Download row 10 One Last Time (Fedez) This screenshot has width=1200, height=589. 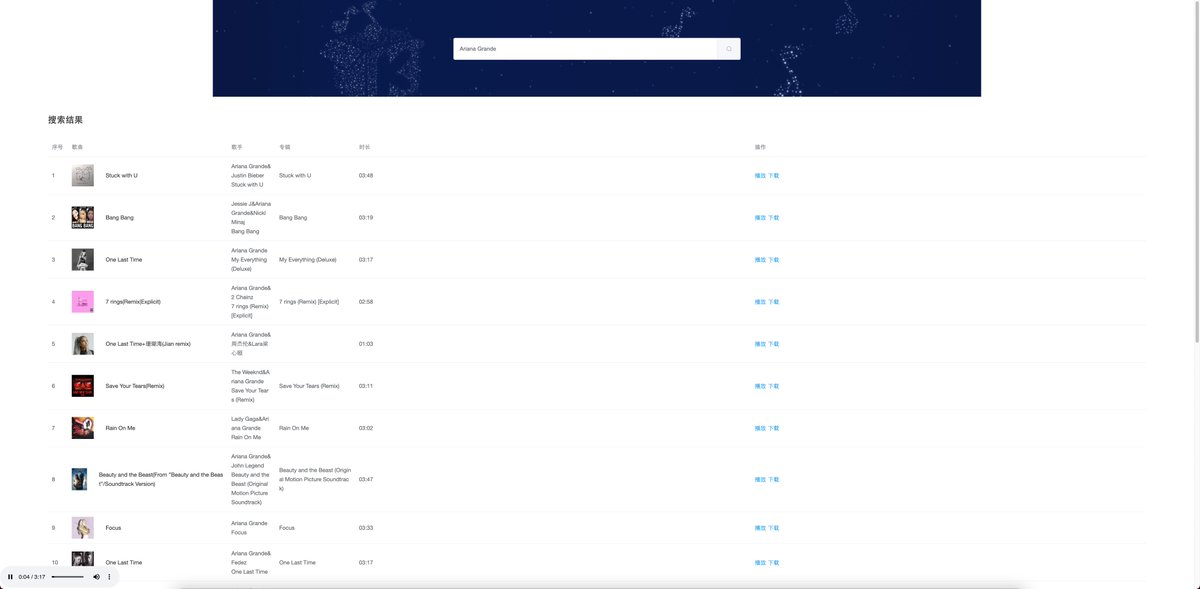click(x=773, y=562)
